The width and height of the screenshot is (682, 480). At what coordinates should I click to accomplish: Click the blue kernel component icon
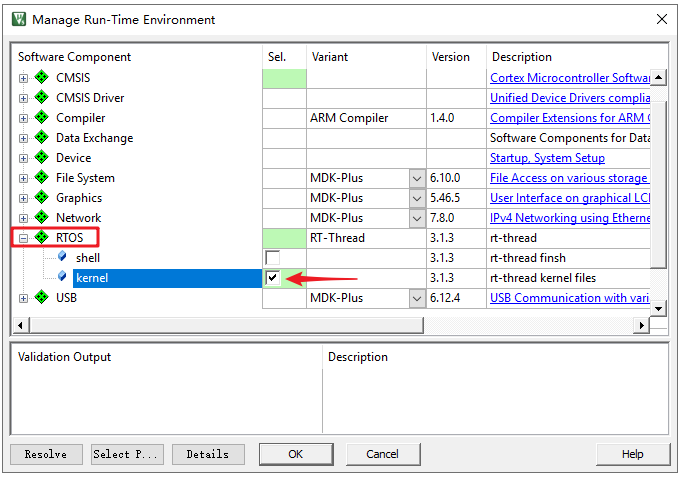[x=62, y=277]
